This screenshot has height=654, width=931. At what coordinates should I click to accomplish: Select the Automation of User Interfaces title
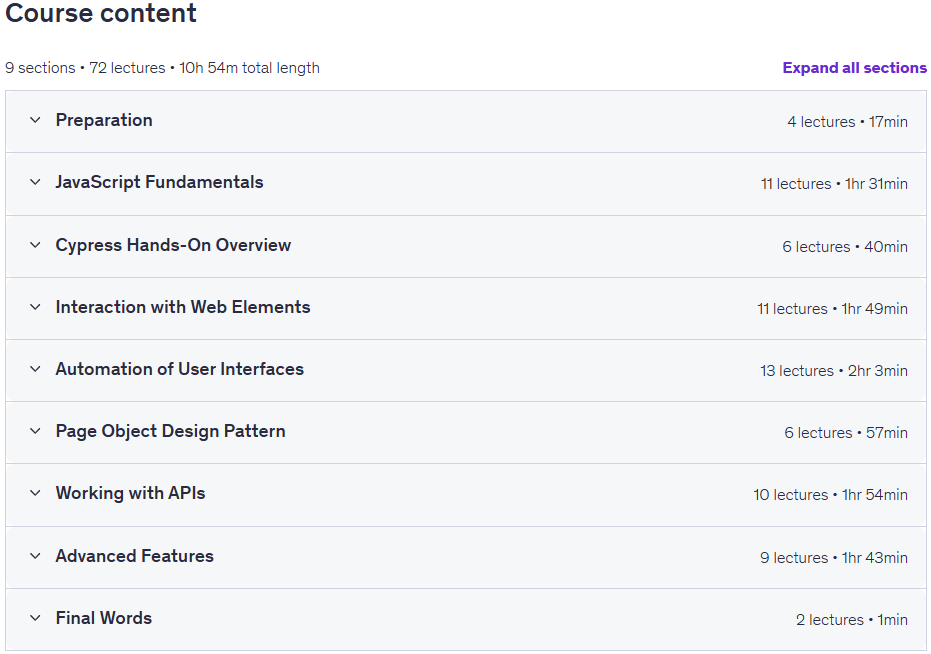[179, 369]
